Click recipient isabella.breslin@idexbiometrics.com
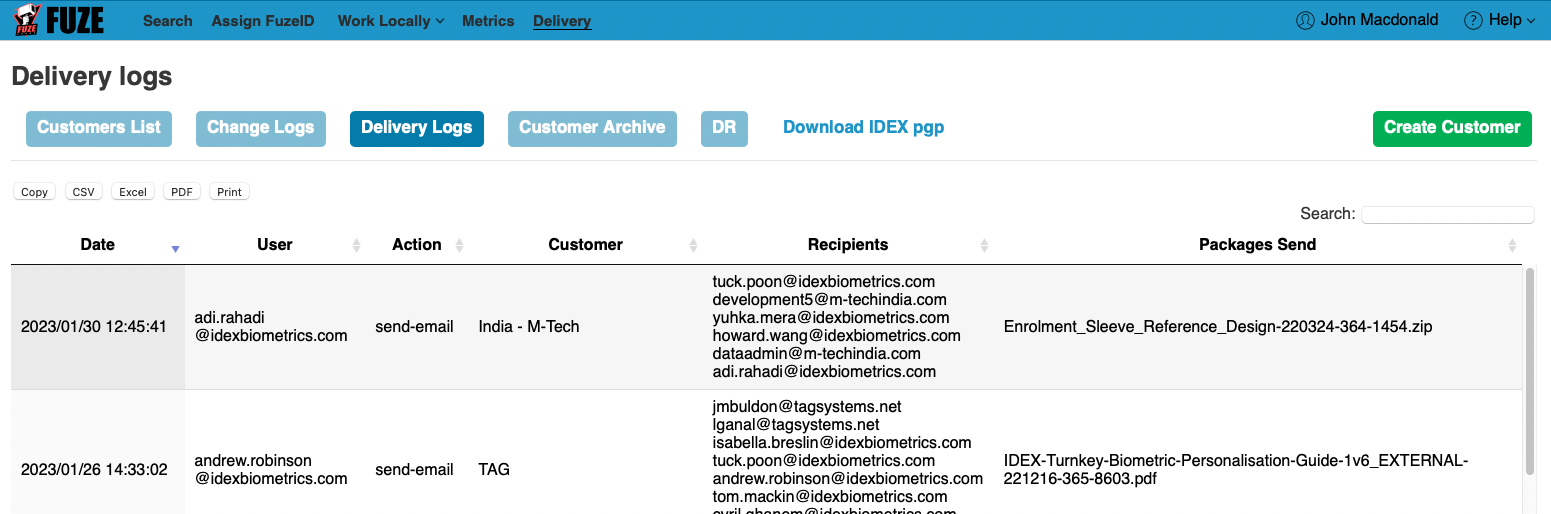Viewport: 1551px width, 514px height. [x=842, y=442]
